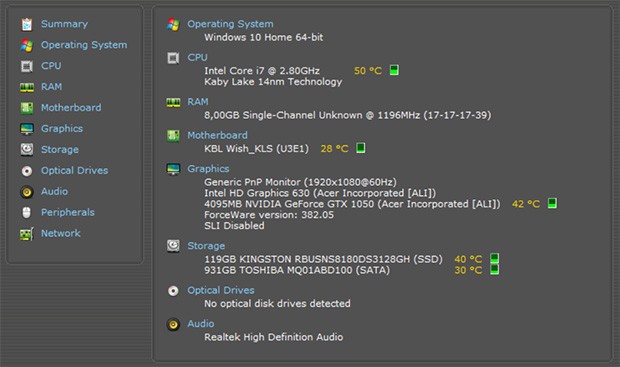Select Storage in the sidebar list
Screen dimensions: 620x367
pyautogui.click(x=60, y=150)
